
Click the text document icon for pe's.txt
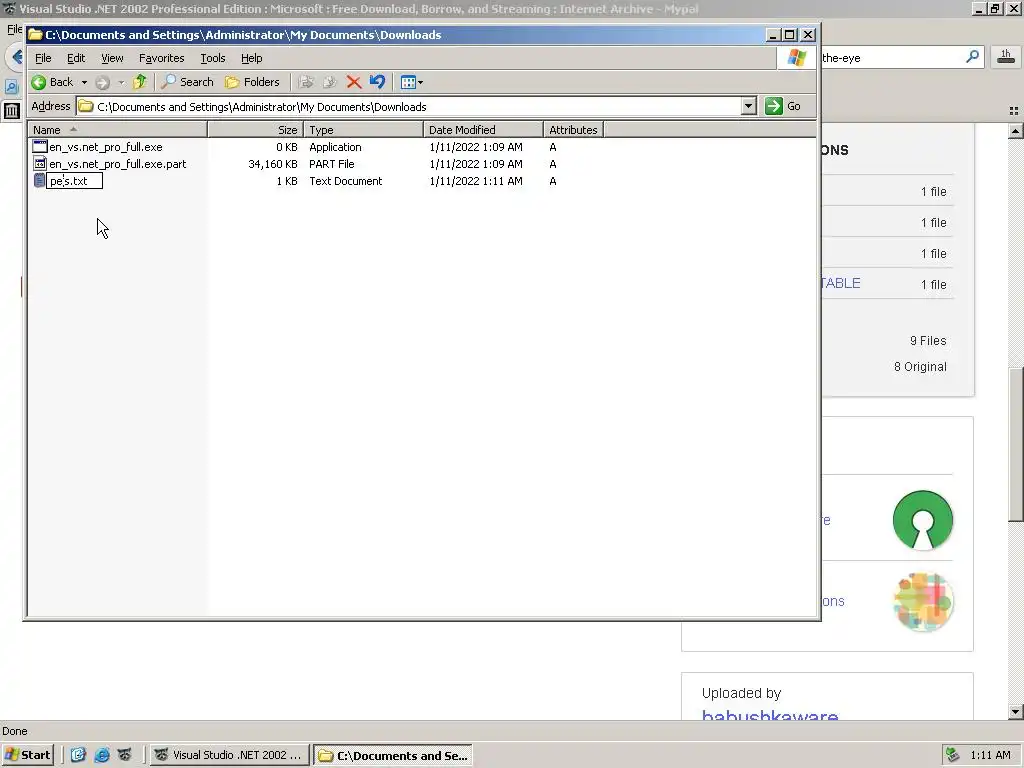point(39,181)
